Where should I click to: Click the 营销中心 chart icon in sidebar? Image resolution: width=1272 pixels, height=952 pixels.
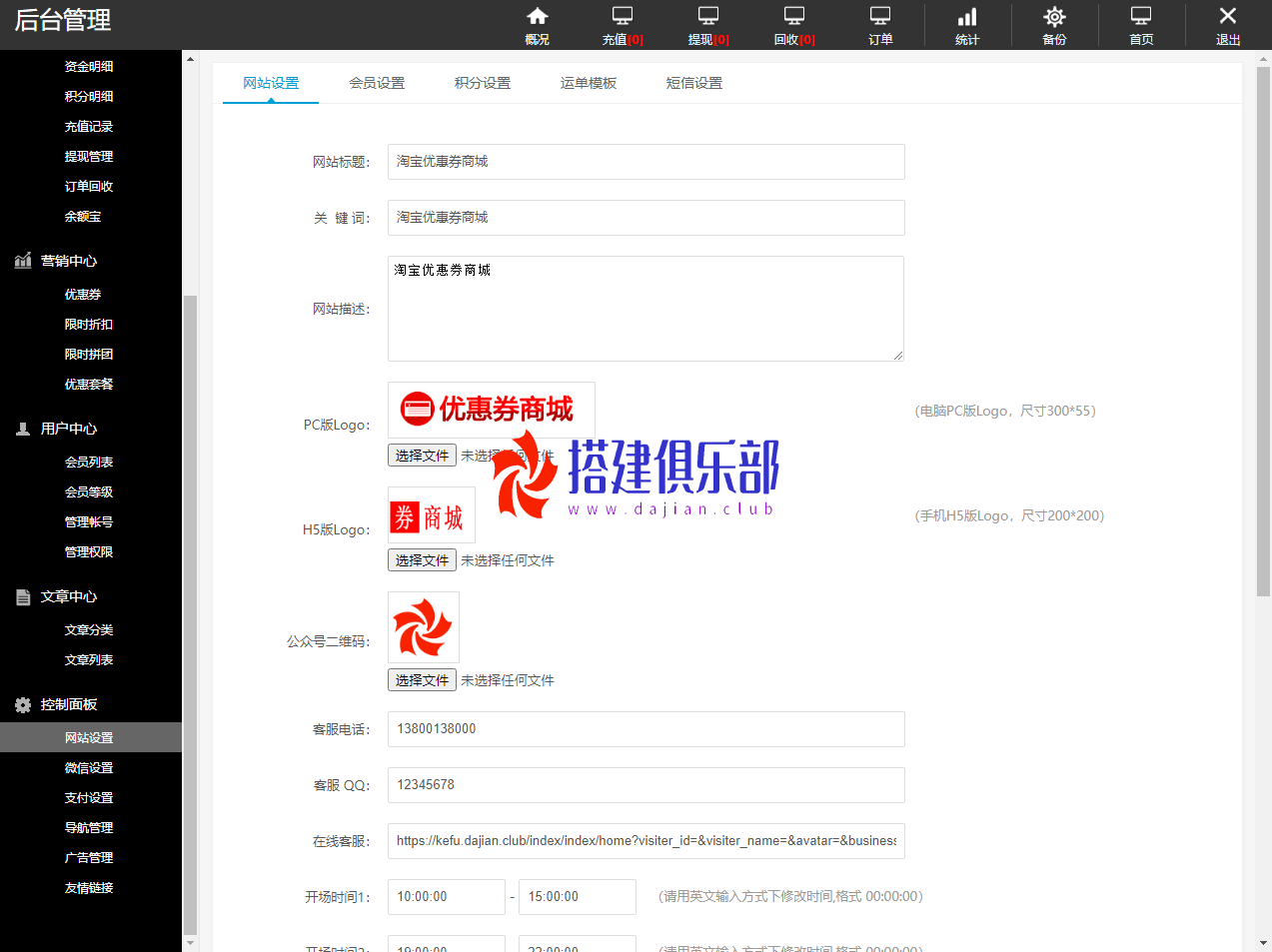coord(23,261)
